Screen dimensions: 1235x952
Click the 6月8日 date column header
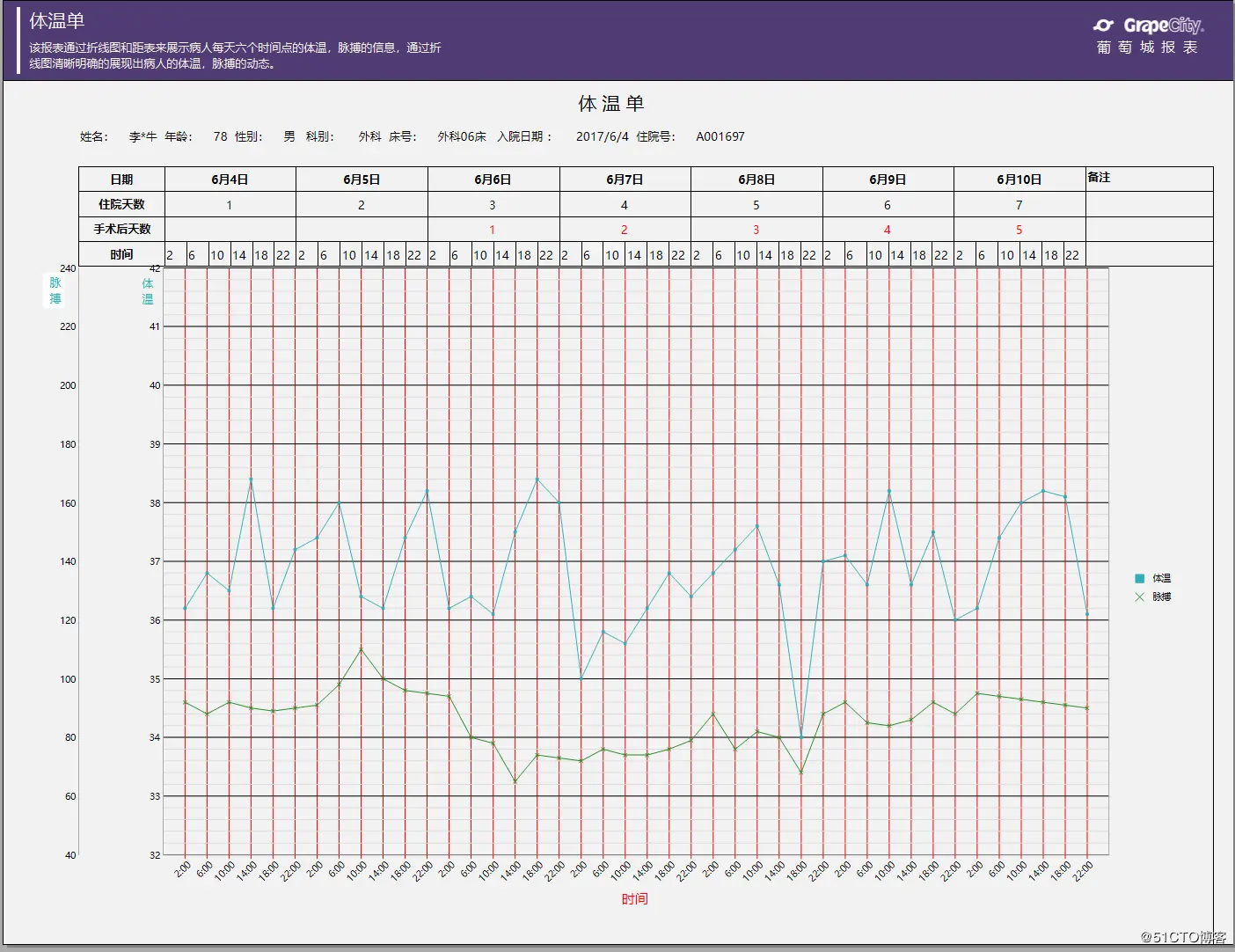click(x=756, y=179)
